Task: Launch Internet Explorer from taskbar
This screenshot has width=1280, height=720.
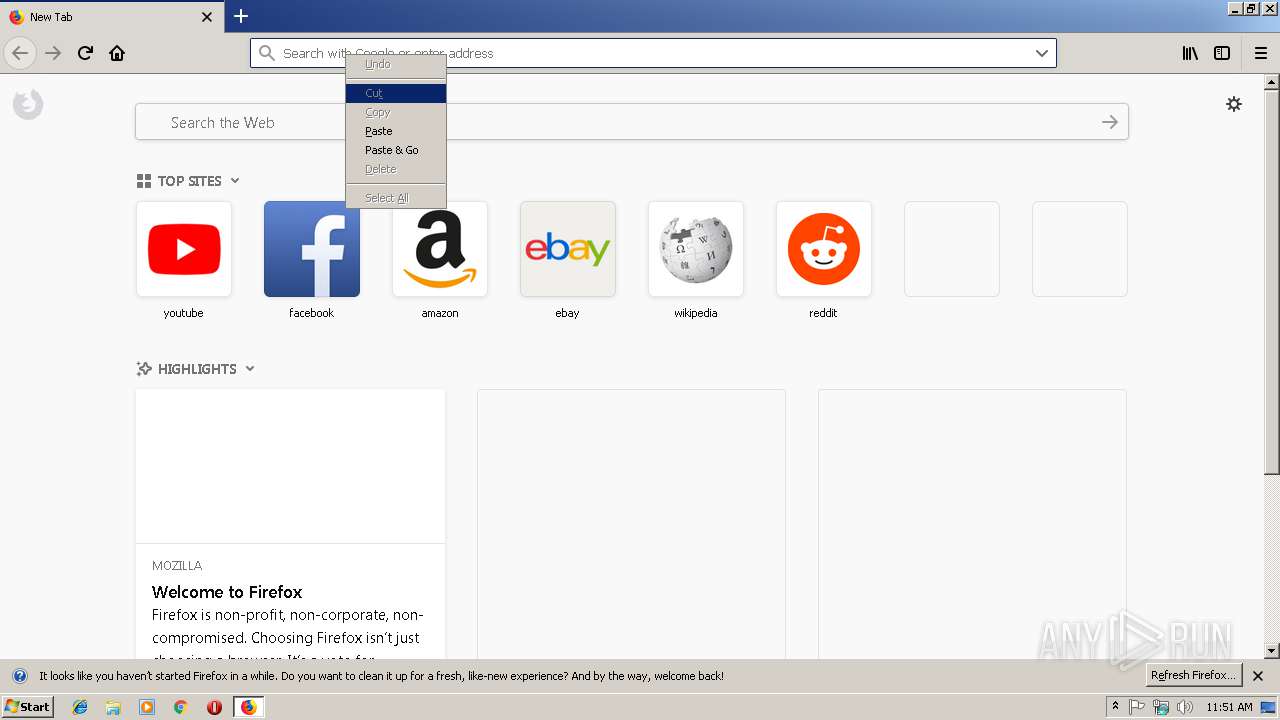Action: 80,707
